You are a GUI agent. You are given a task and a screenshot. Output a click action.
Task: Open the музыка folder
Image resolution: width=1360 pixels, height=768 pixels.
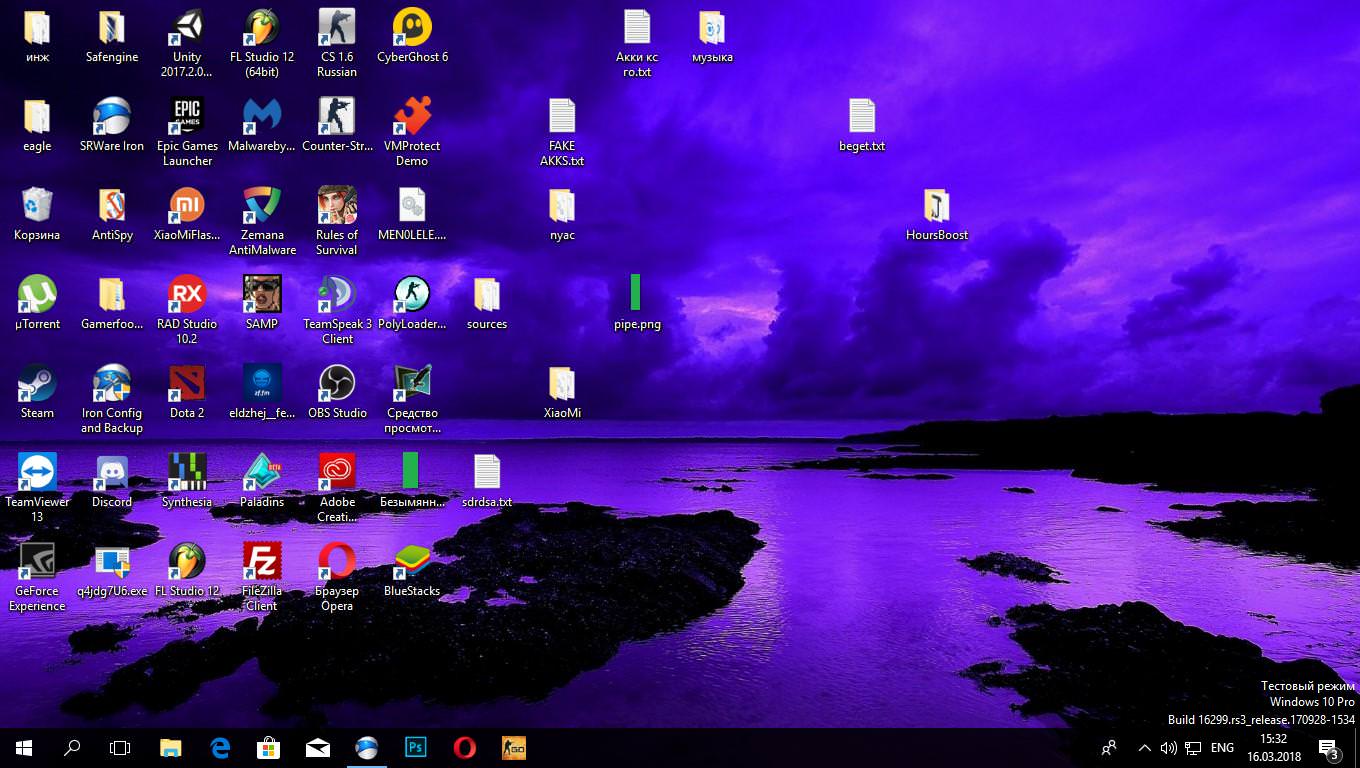(x=712, y=37)
